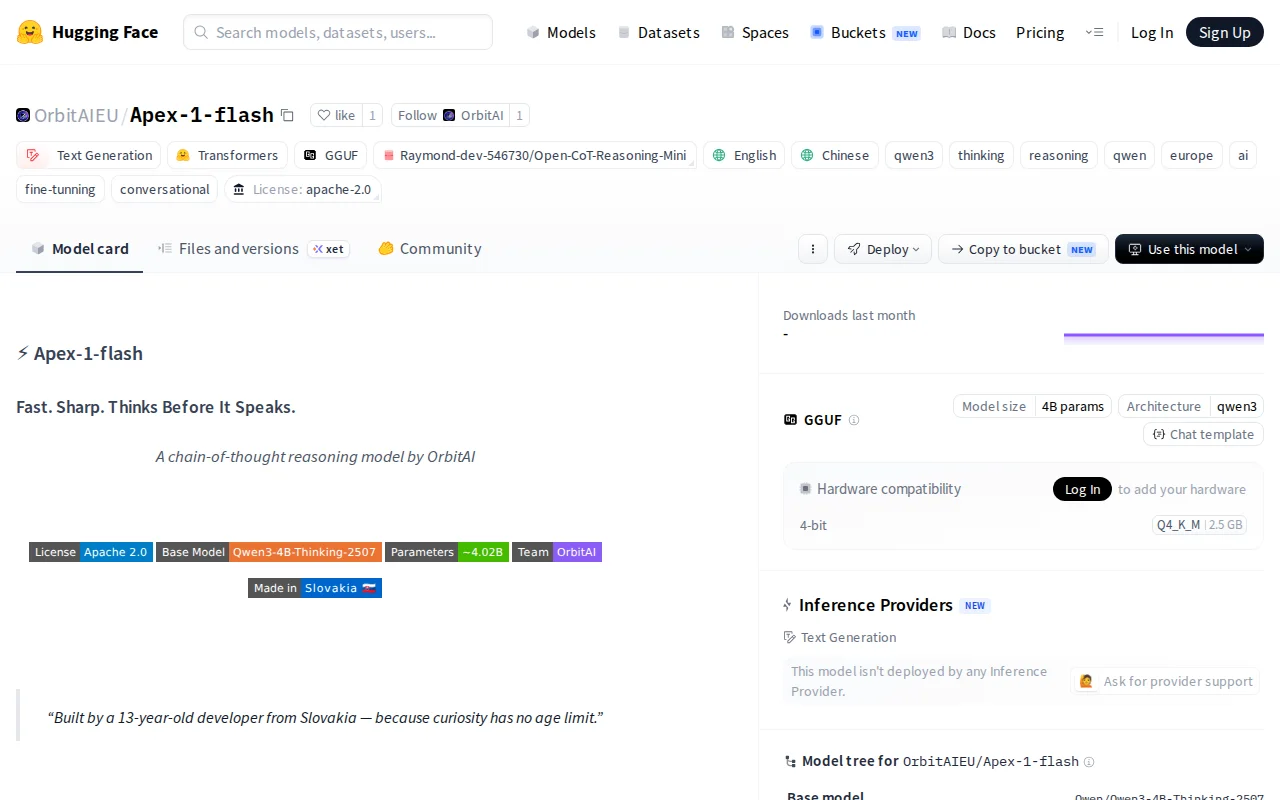Click the qwen tag
1280x800 pixels.
point(1130,155)
